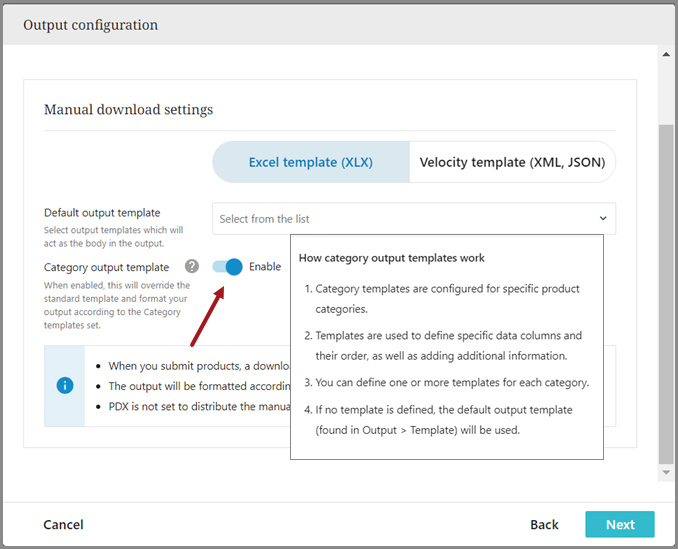The image size is (678, 549).
Task: Click the 'How category output templates work' heading
Action: [391, 258]
